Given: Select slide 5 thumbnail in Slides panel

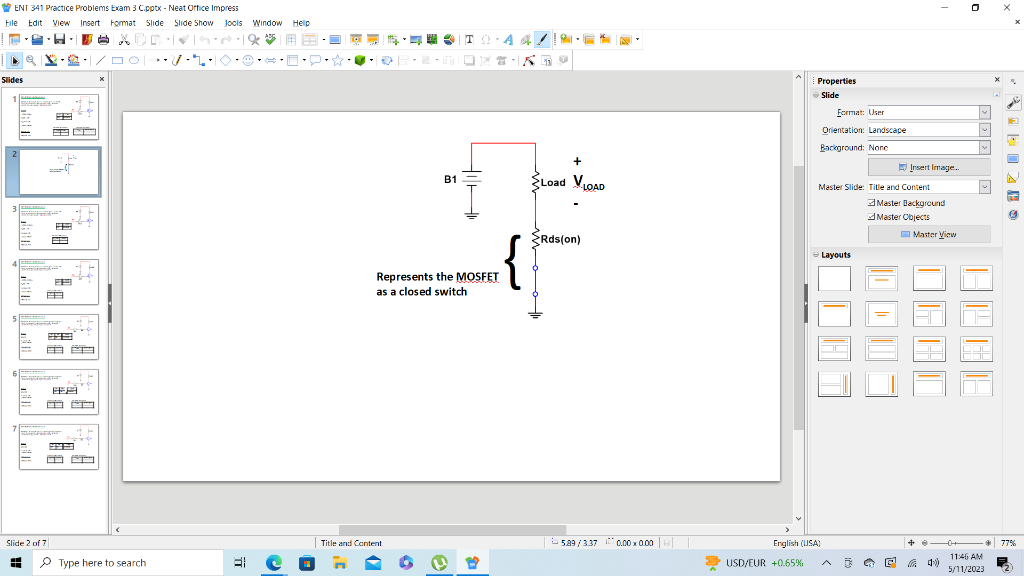Looking at the screenshot, I should coord(57,336).
